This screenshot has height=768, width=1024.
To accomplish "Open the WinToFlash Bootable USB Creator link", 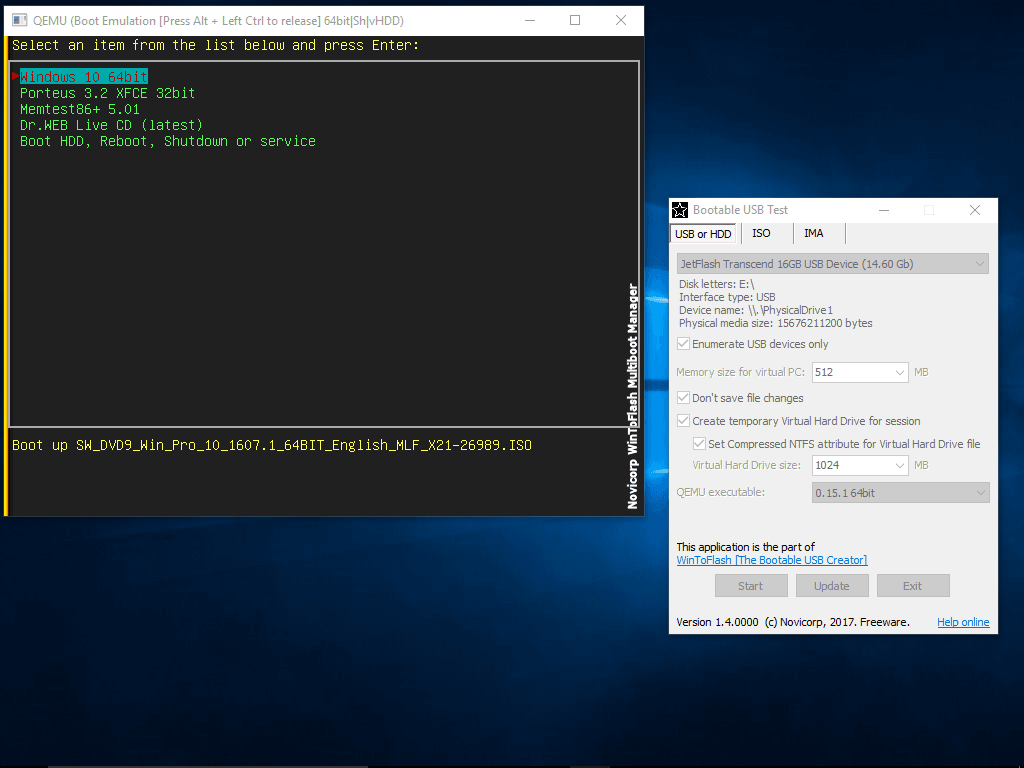I will [x=772, y=560].
